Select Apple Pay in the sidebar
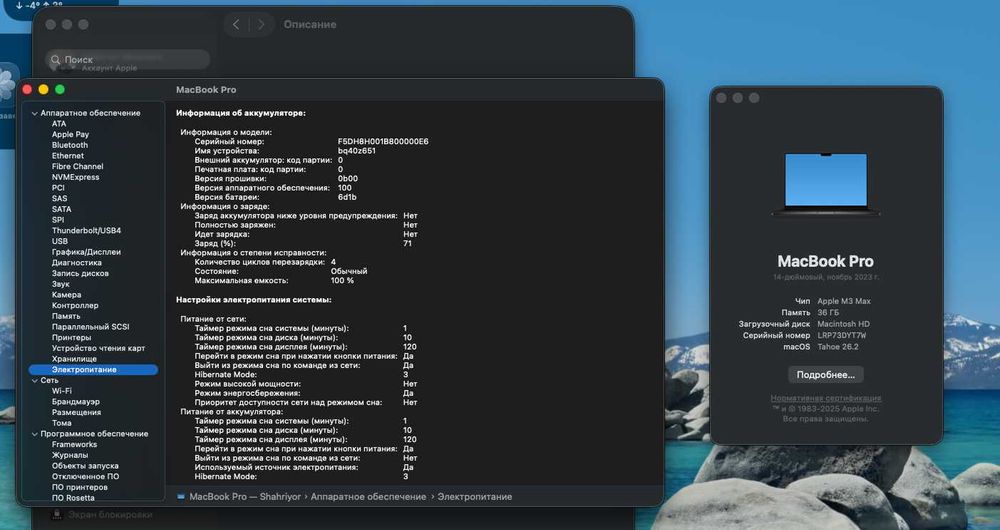This screenshot has width=1000, height=530. click(x=70, y=135)
